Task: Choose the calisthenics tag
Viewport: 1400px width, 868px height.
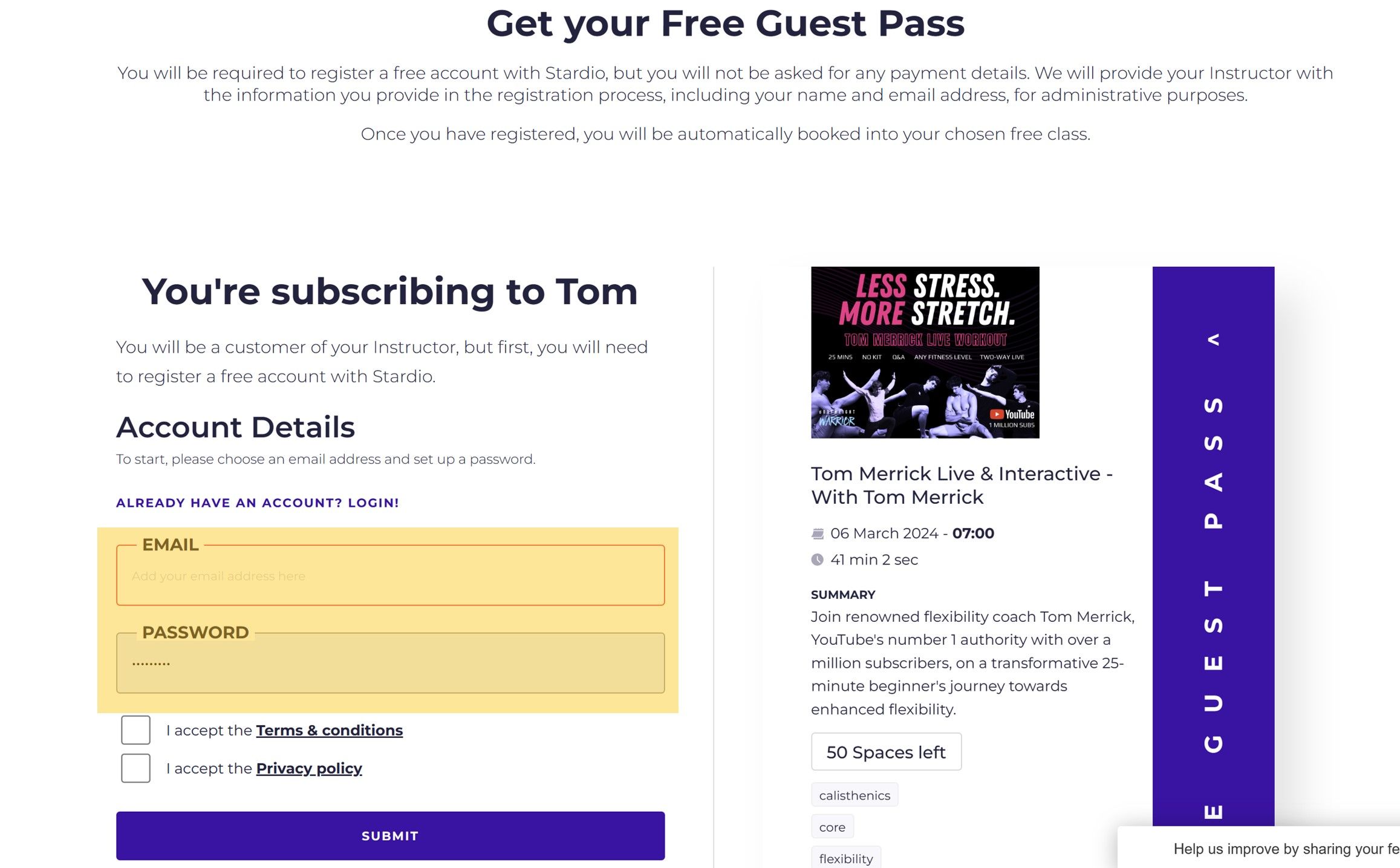Action: [854, 795]
